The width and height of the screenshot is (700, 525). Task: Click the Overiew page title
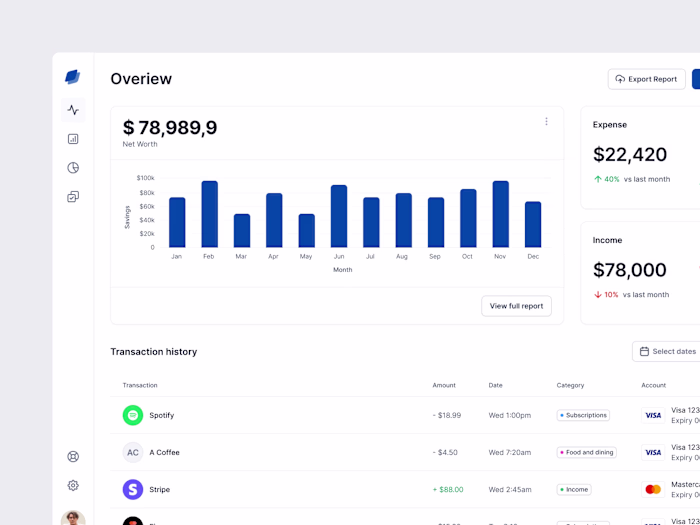(141, 79)
